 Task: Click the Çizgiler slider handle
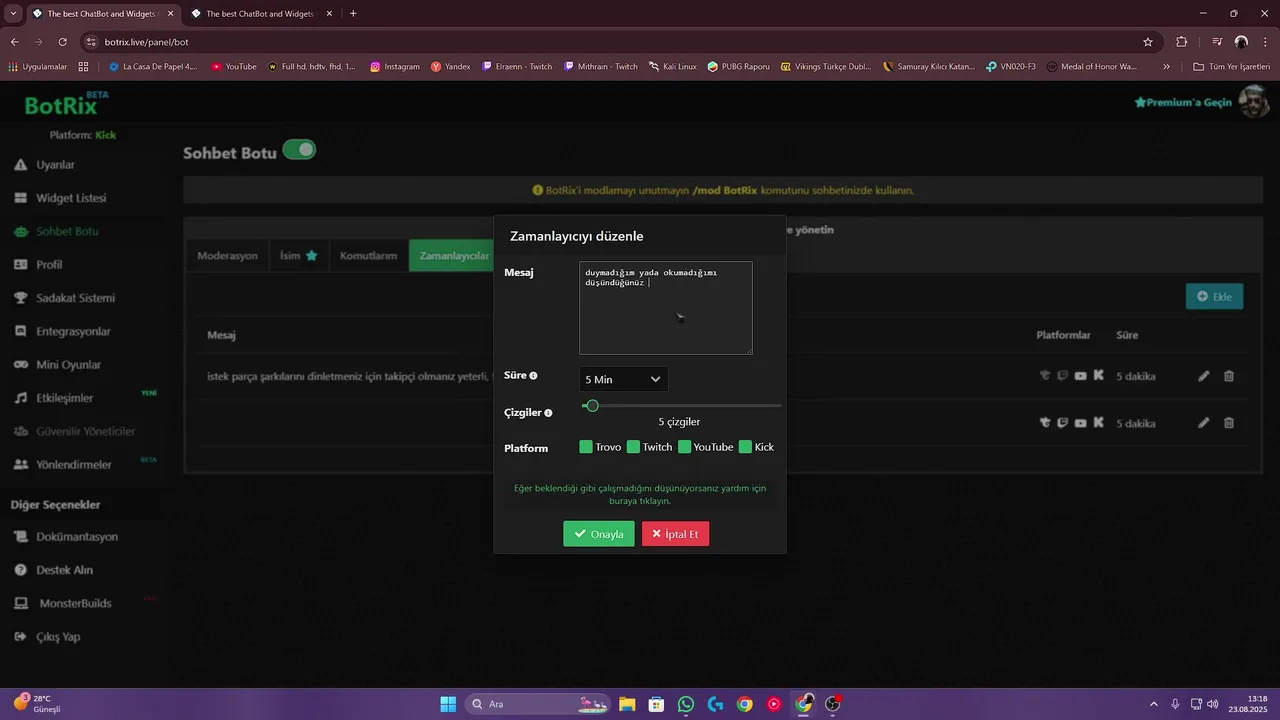pos(592,406)
